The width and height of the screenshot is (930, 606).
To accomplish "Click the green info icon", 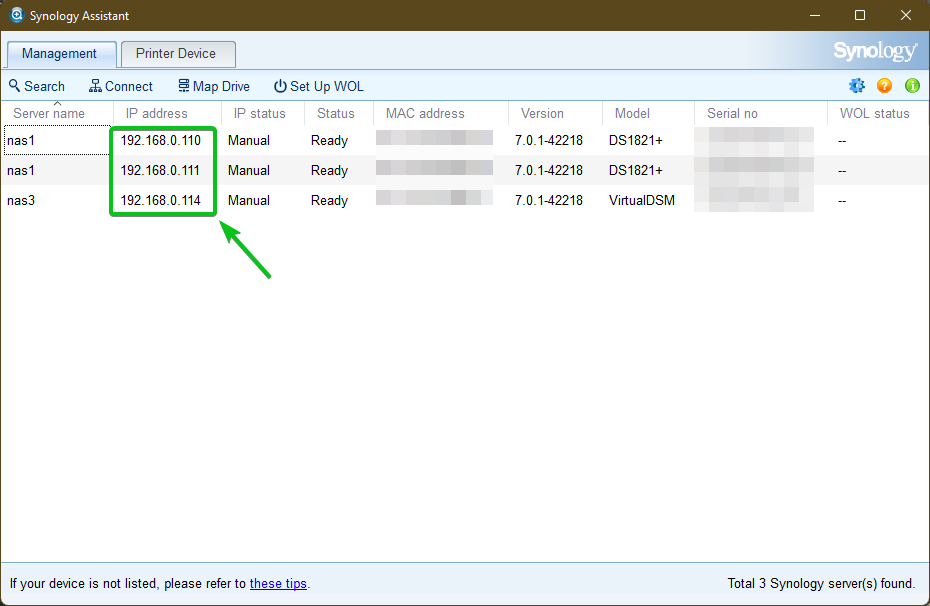I will pyautogui.click(x=912, y=86).
